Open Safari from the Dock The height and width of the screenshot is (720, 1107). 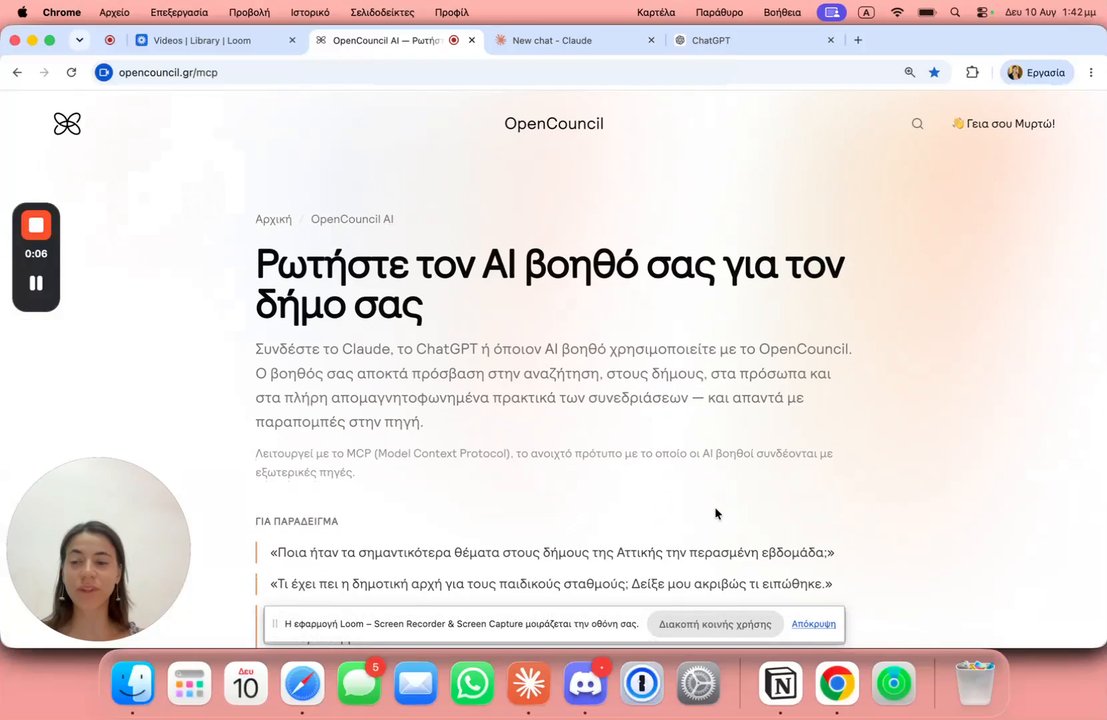302,683
